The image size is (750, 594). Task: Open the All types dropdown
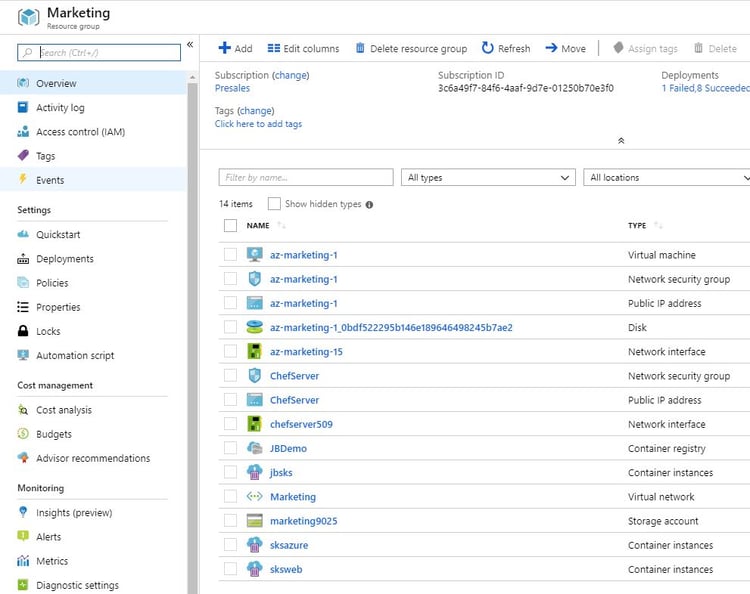488,177
